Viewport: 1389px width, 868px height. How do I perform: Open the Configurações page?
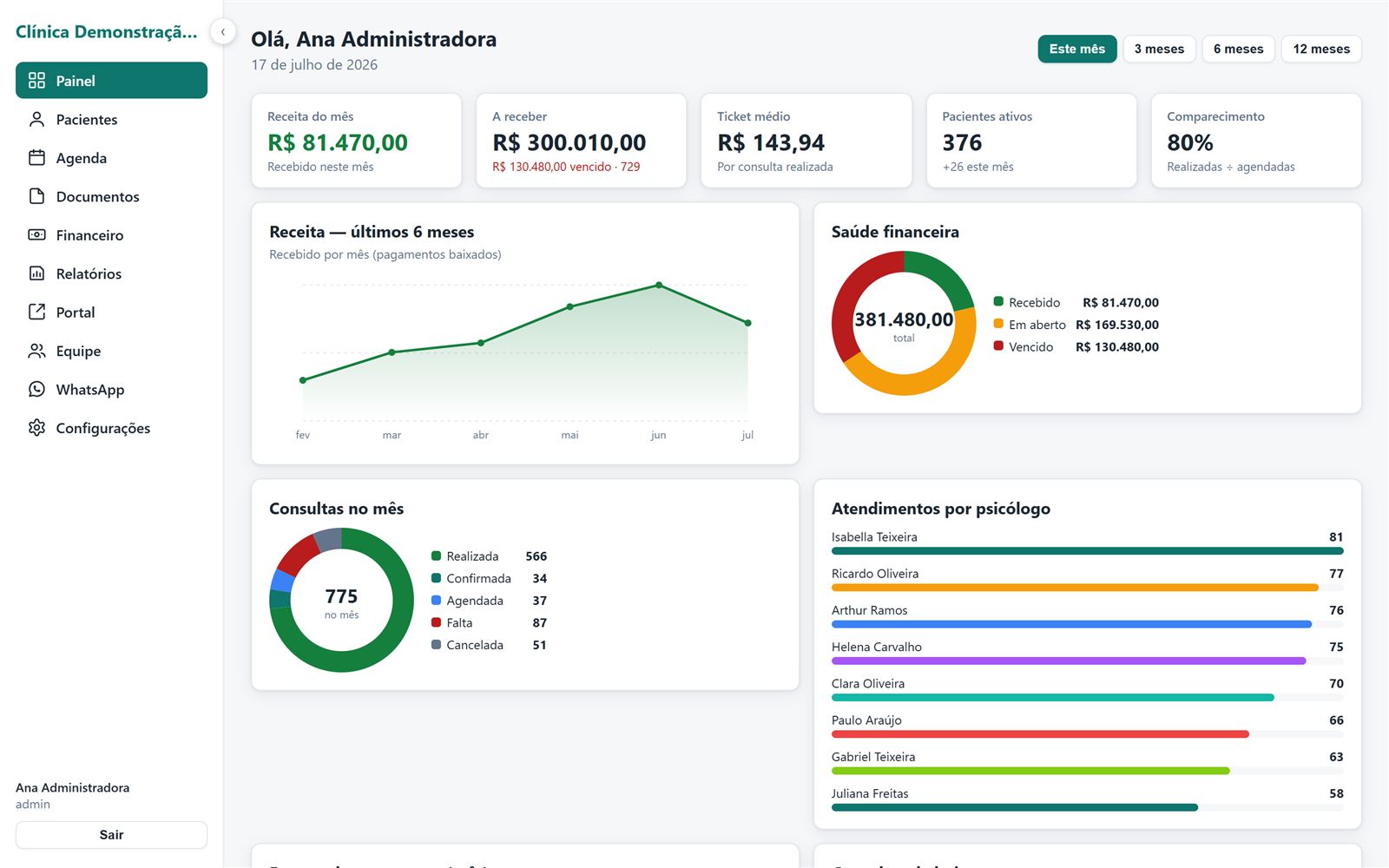[x=111, y=428]
